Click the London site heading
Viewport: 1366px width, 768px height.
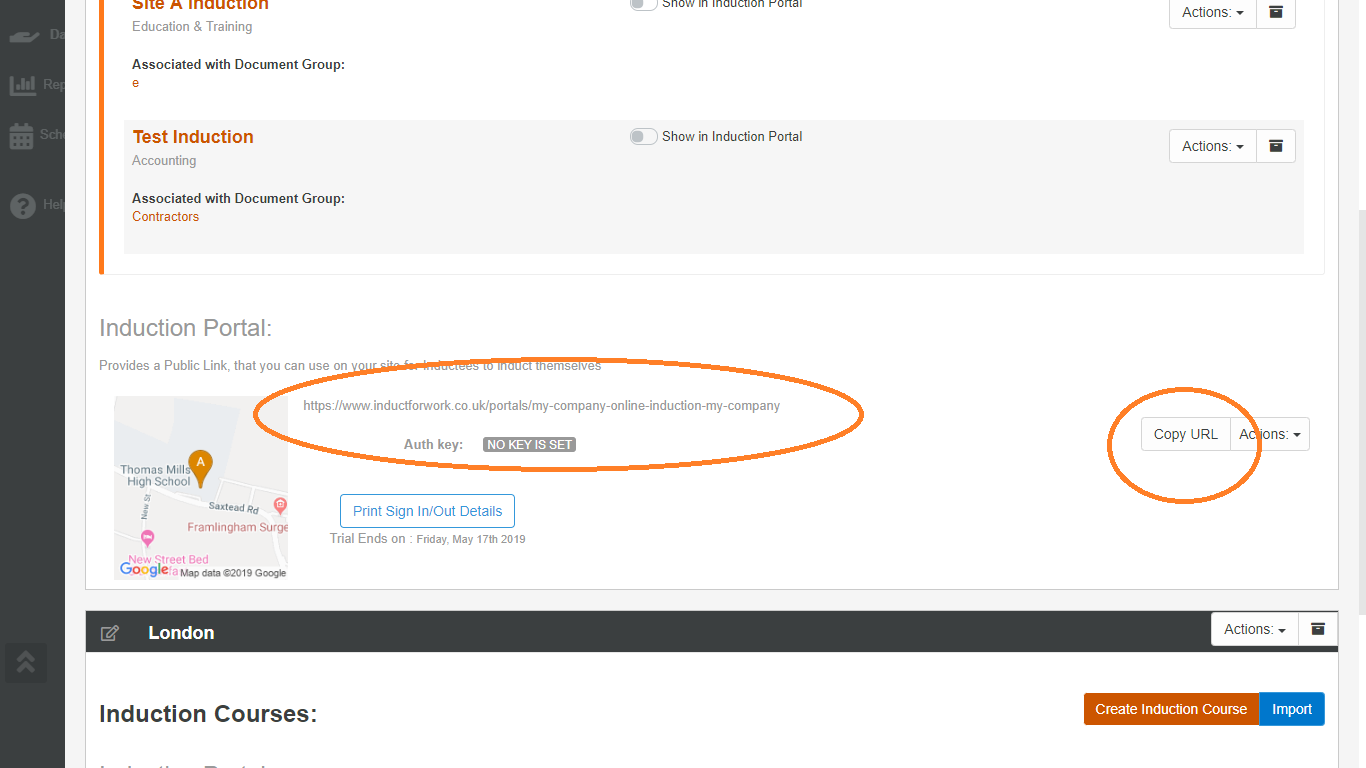click(x=181, y=633)
